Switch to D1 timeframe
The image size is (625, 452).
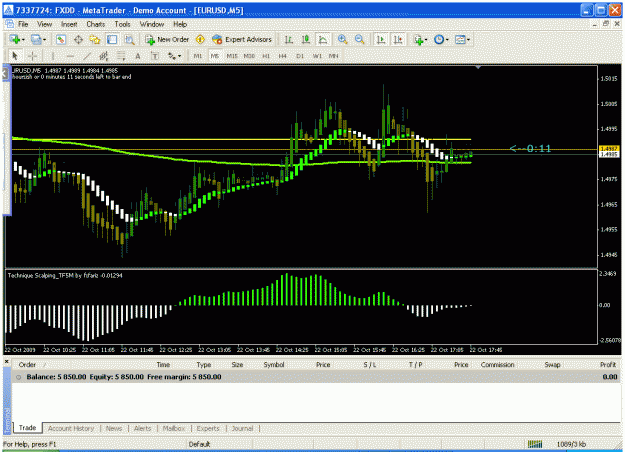pos(300,56)
